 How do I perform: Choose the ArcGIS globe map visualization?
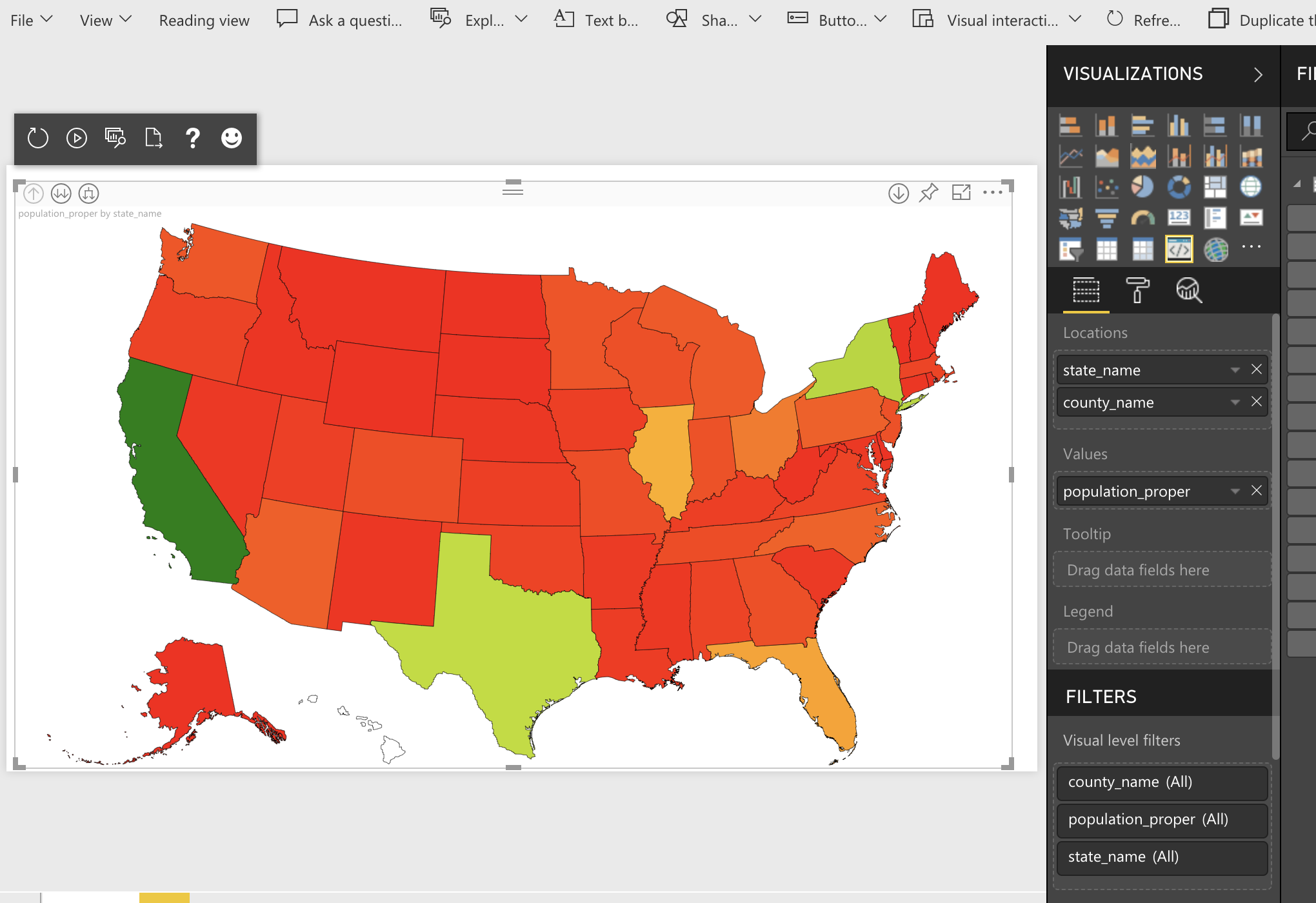point(1215,250)
